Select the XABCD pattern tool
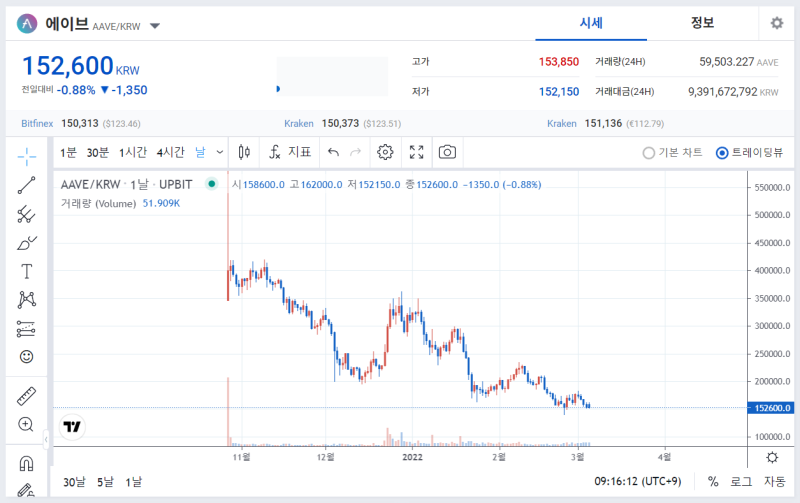The image size is (800, 503). click(x=27, y=299)
